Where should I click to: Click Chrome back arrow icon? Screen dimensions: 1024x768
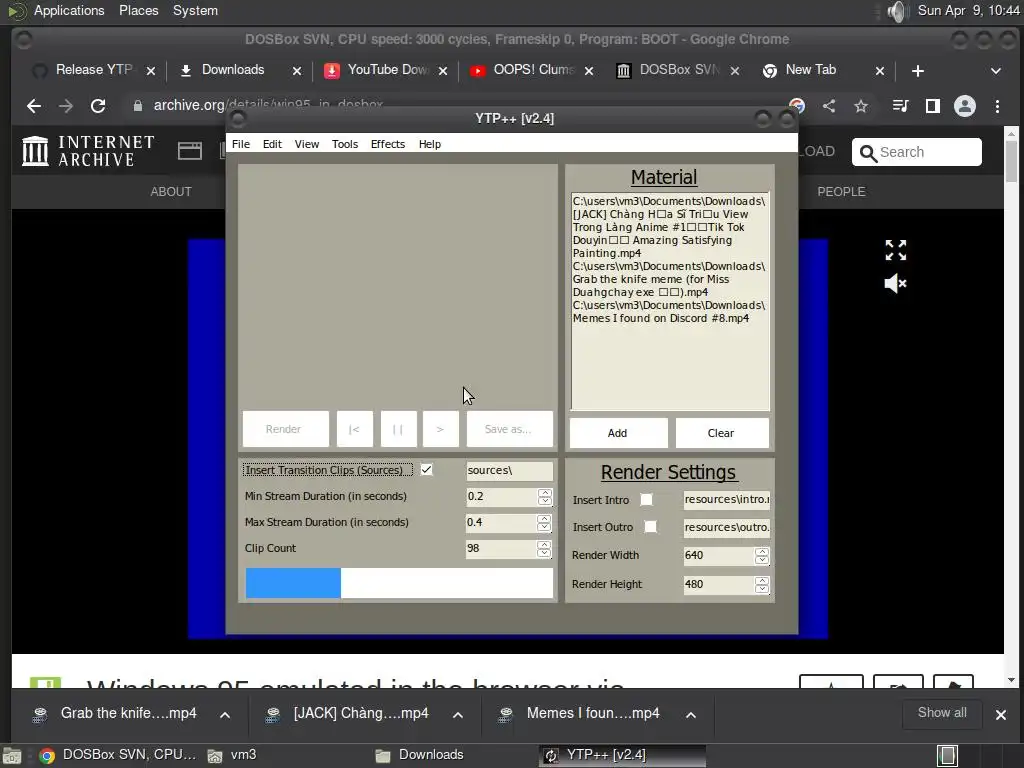point(34,106)
